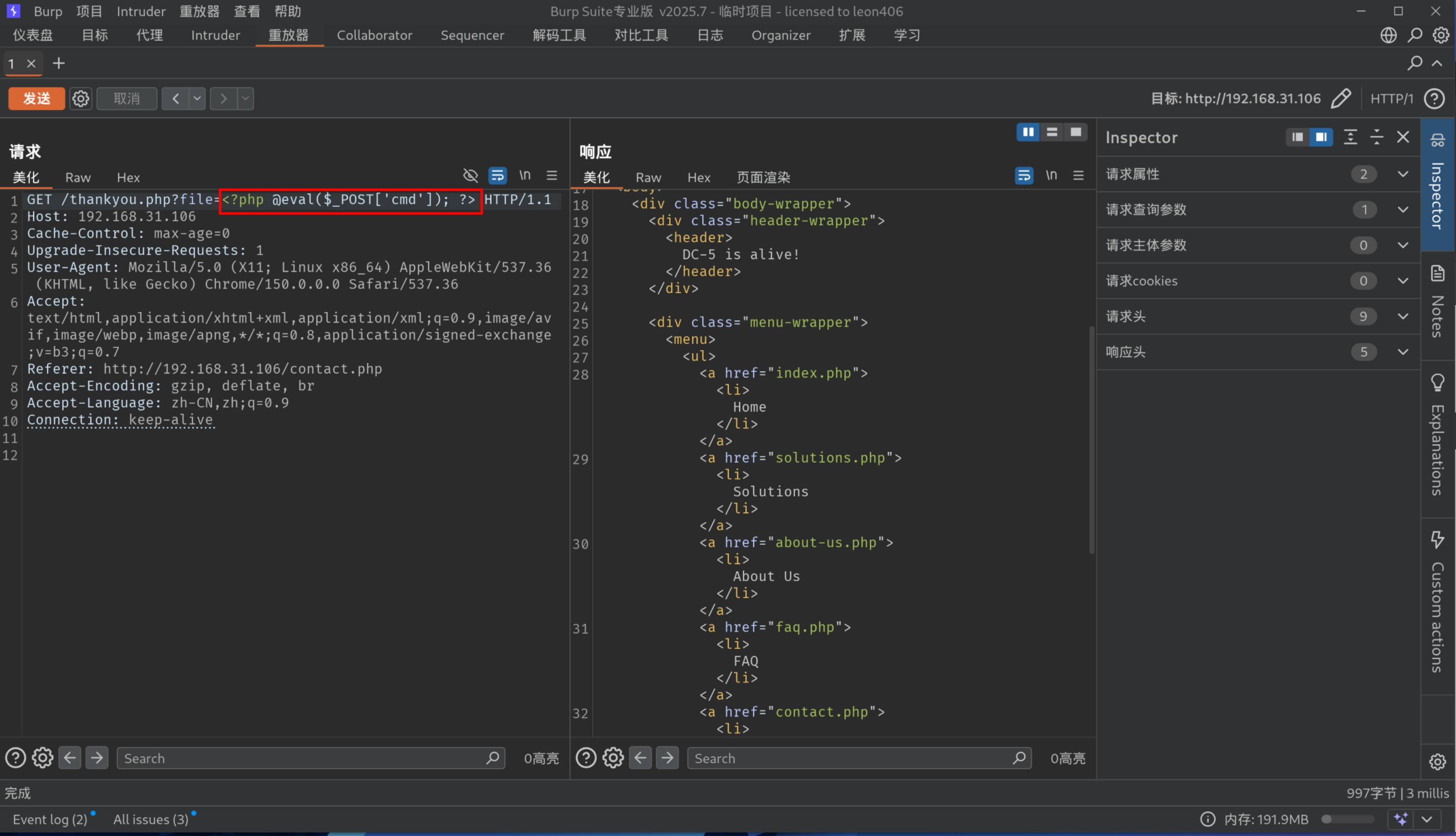Switch to the Collaborator tab
Image resolution: width=1456 pixels, height=836 pixels.
click(374, 35)
